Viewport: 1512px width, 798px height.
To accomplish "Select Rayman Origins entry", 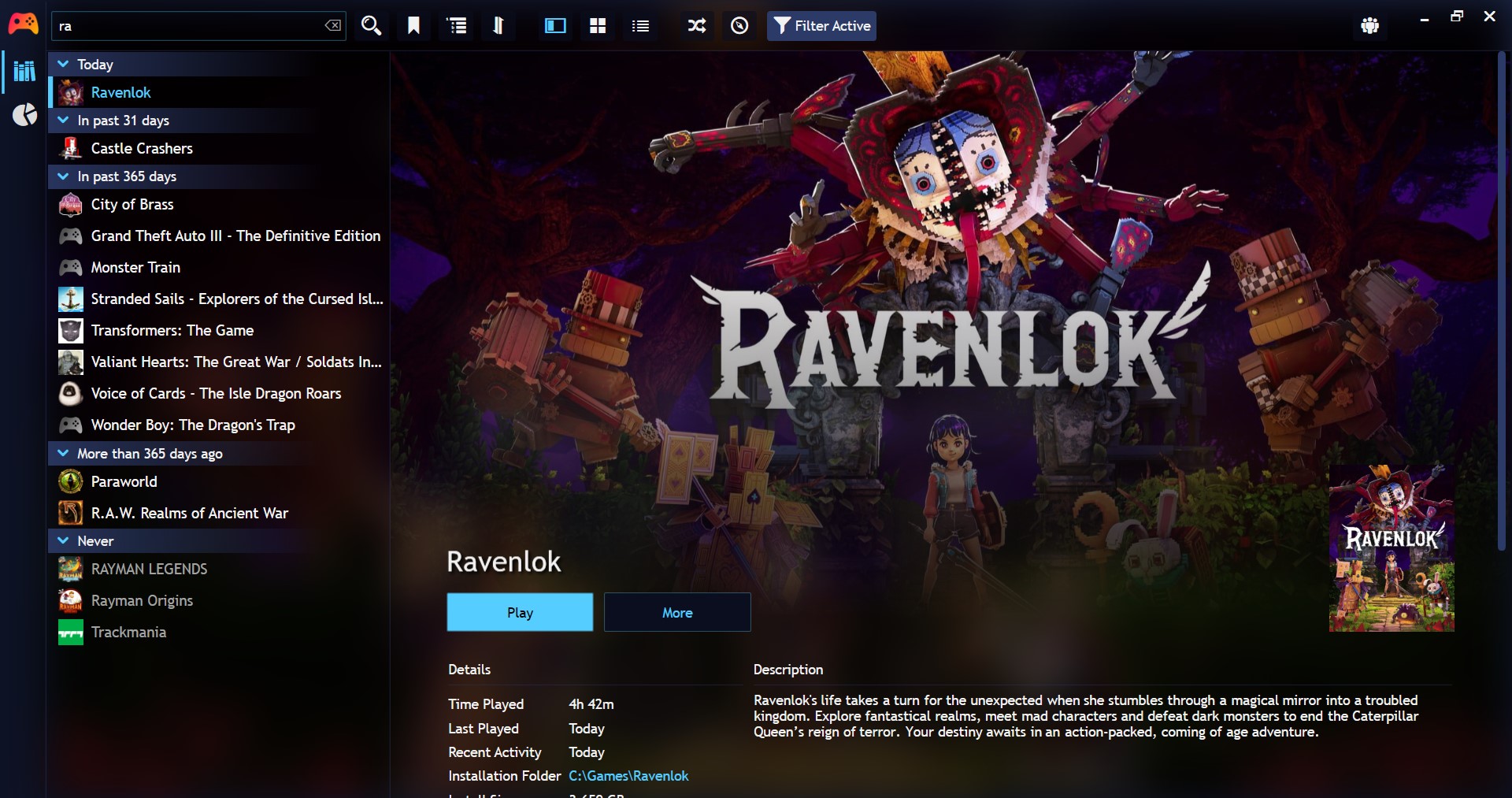I will [x=219, y=600].
